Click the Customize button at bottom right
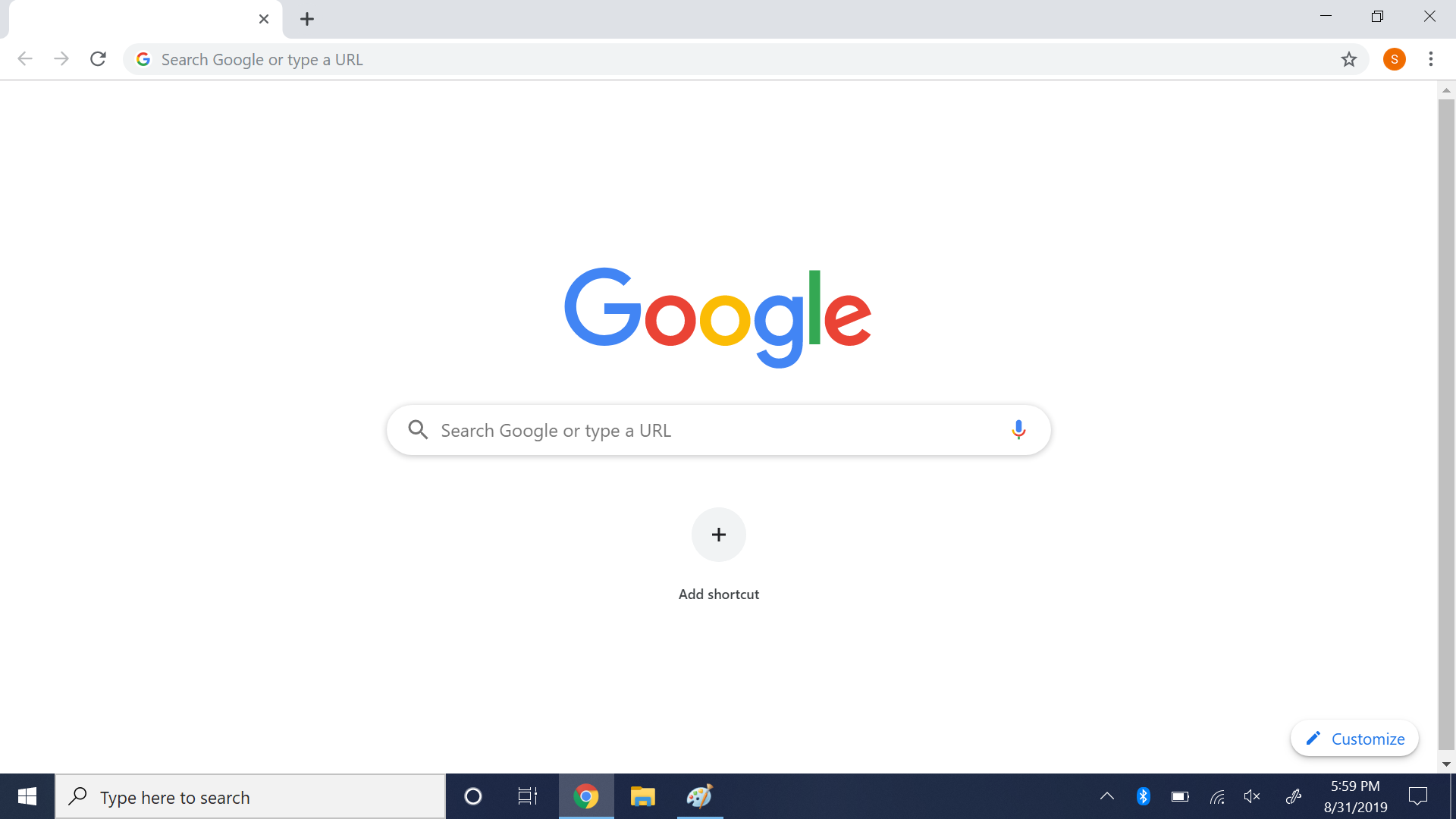Screen dimensions: 1456x819 (x=1355, y=738)
